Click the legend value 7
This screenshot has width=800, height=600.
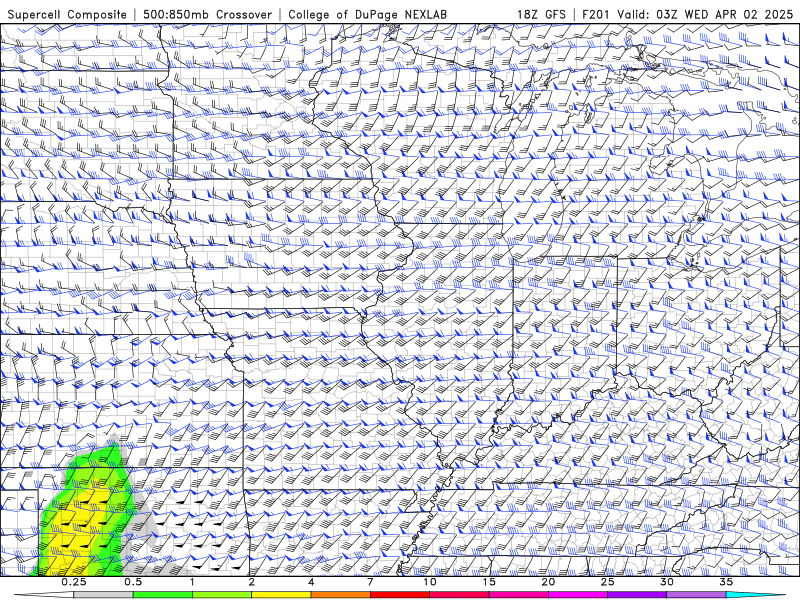(x=370, y=582)
